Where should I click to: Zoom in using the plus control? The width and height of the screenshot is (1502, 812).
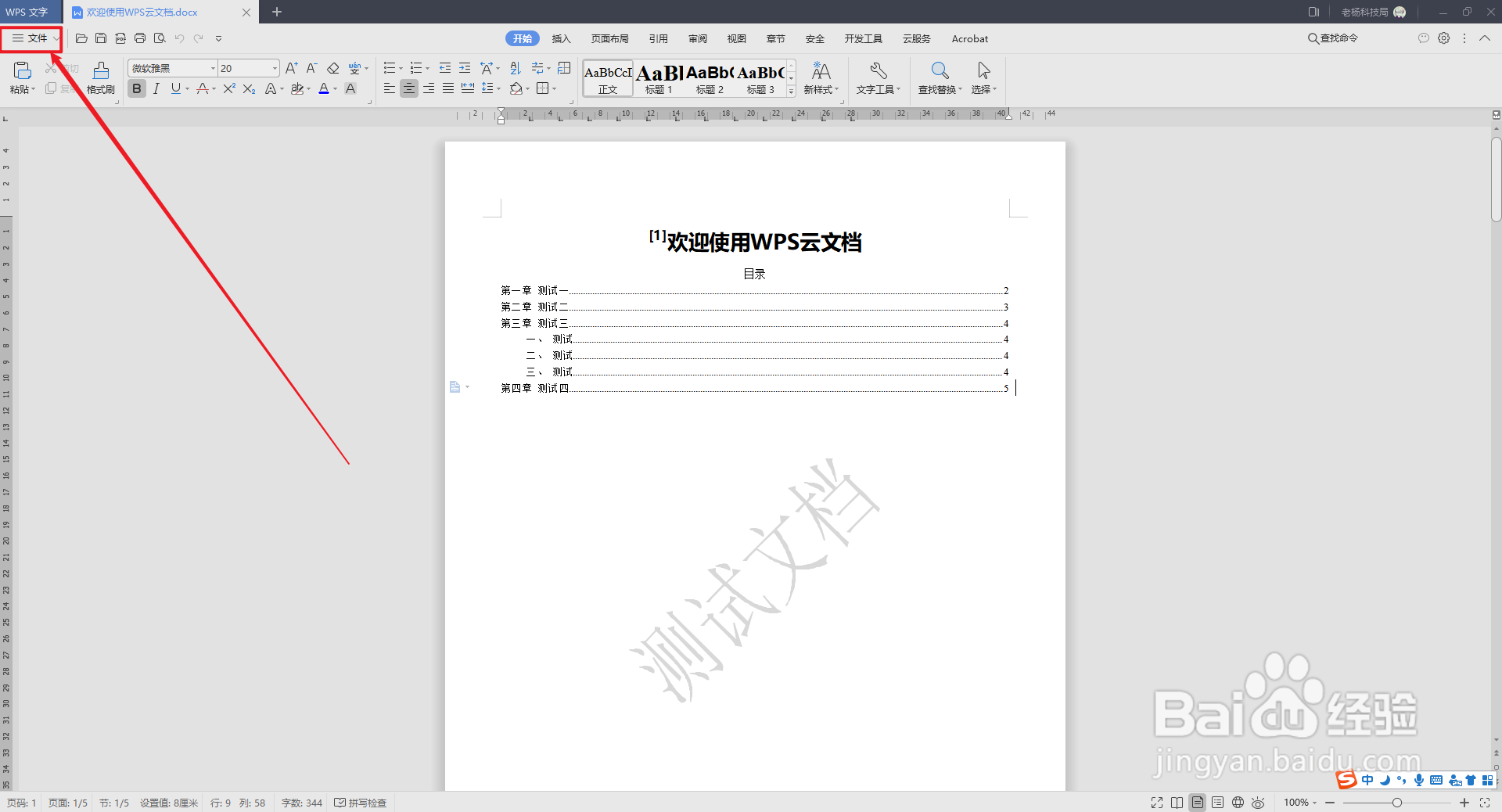[1464, 803]
